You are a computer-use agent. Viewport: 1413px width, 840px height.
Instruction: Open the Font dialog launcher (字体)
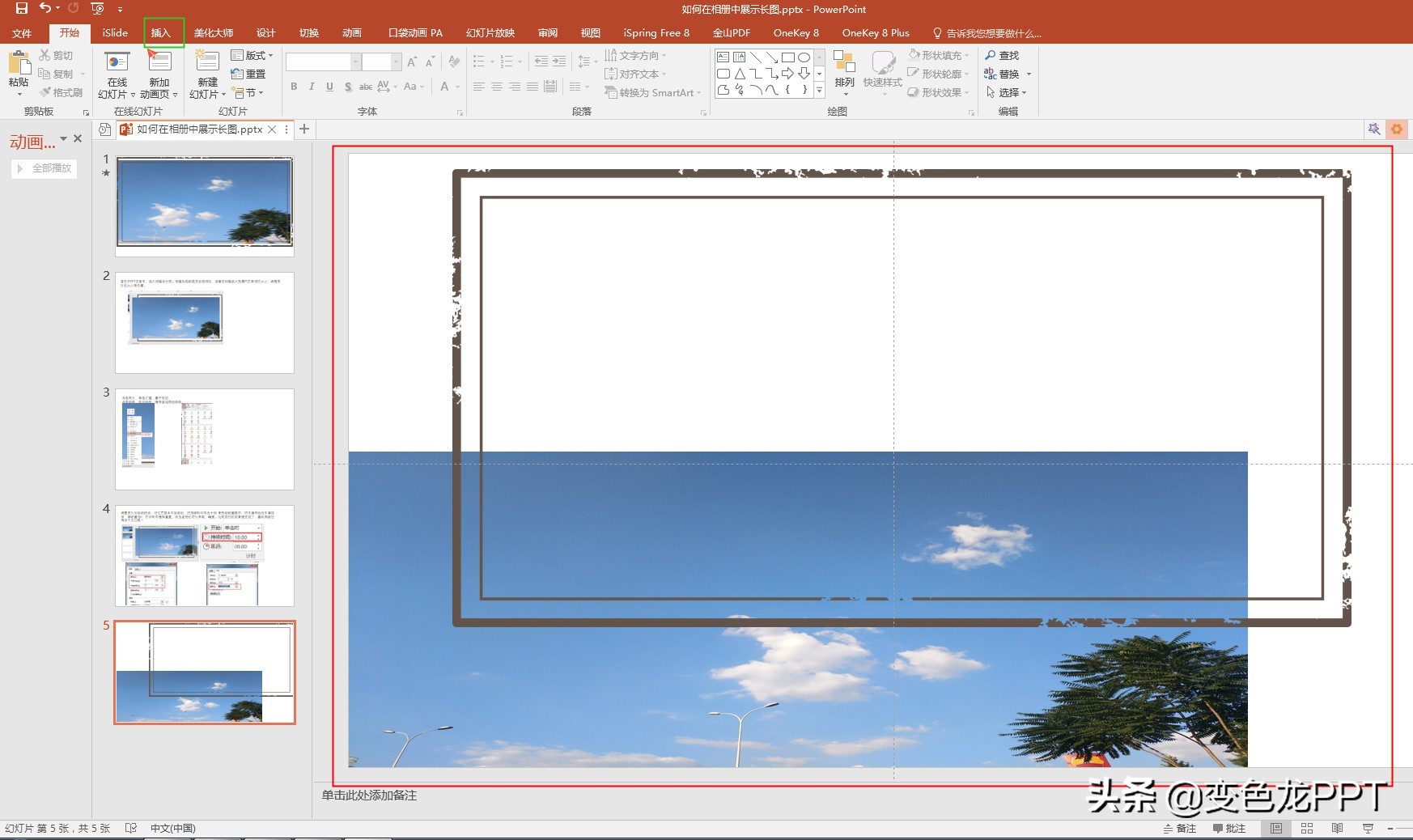(460, 112)
